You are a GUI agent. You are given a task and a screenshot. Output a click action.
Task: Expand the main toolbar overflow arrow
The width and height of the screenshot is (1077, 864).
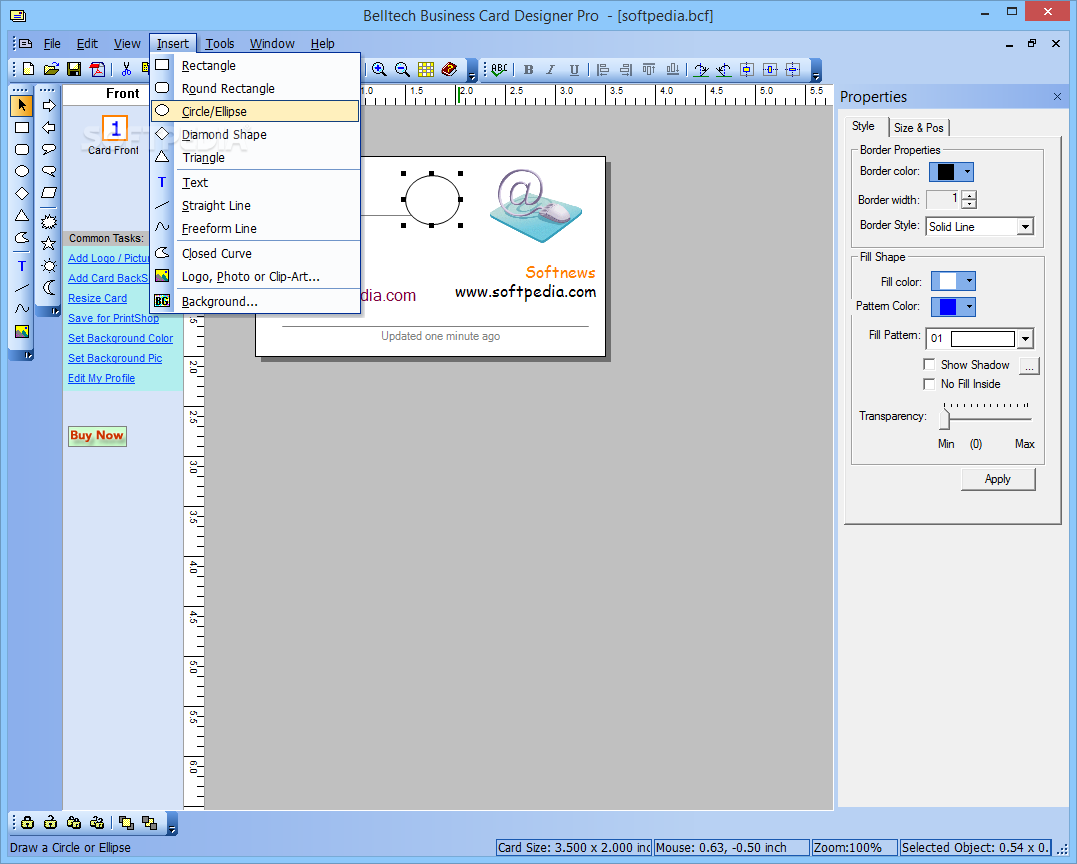click(x=472, y=71)
